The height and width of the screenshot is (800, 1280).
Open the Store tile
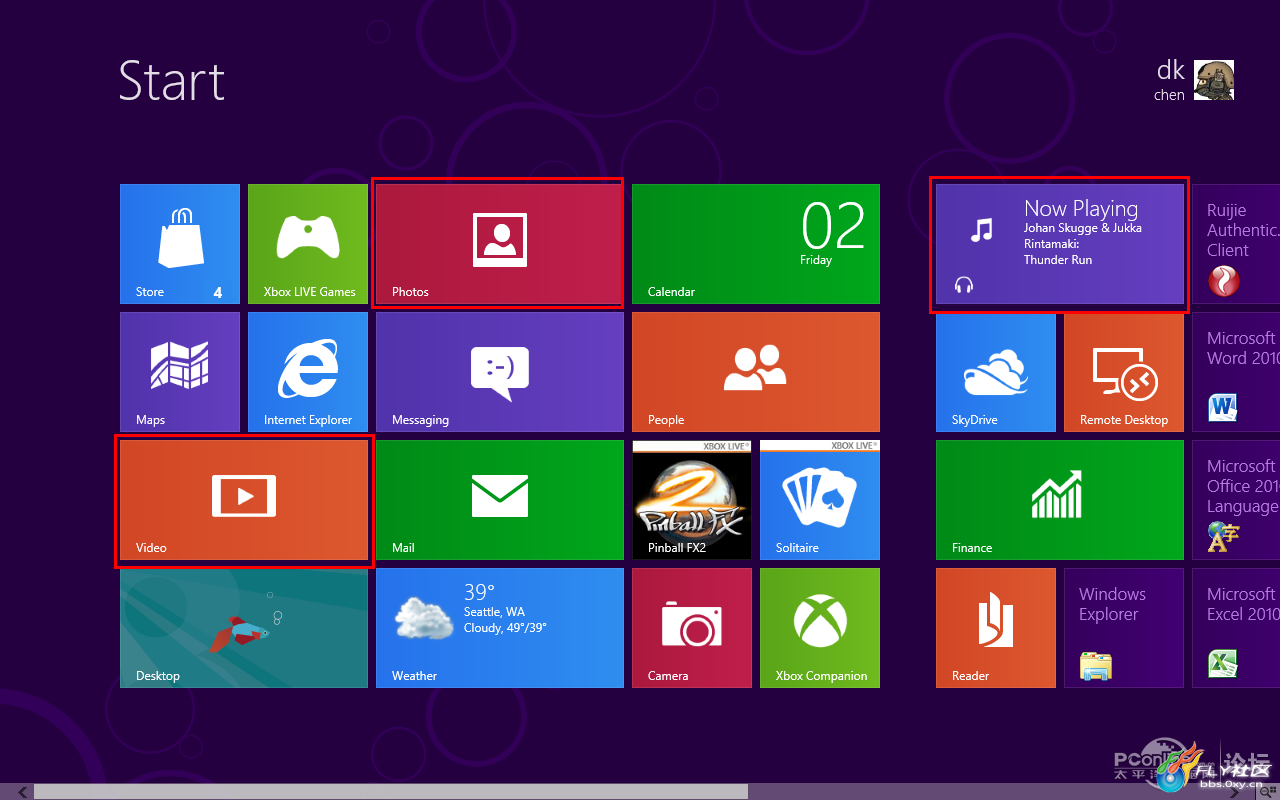(x=180, y=244)
